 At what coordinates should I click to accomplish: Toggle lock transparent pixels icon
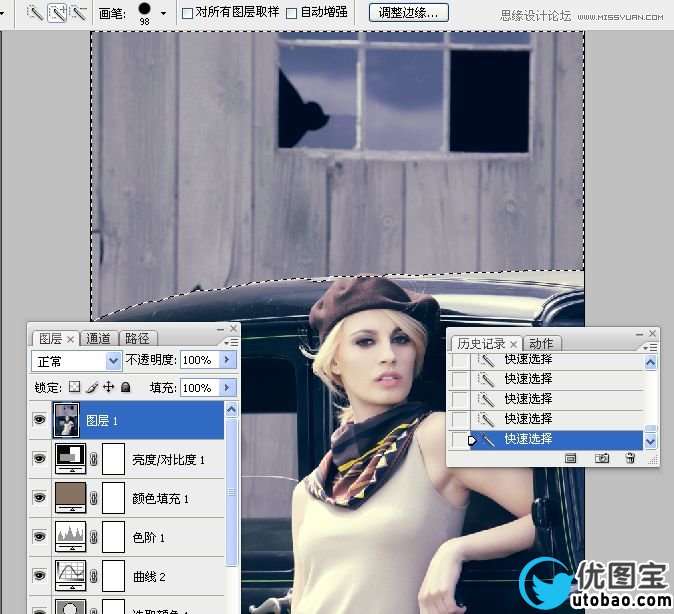pos(75,387)
